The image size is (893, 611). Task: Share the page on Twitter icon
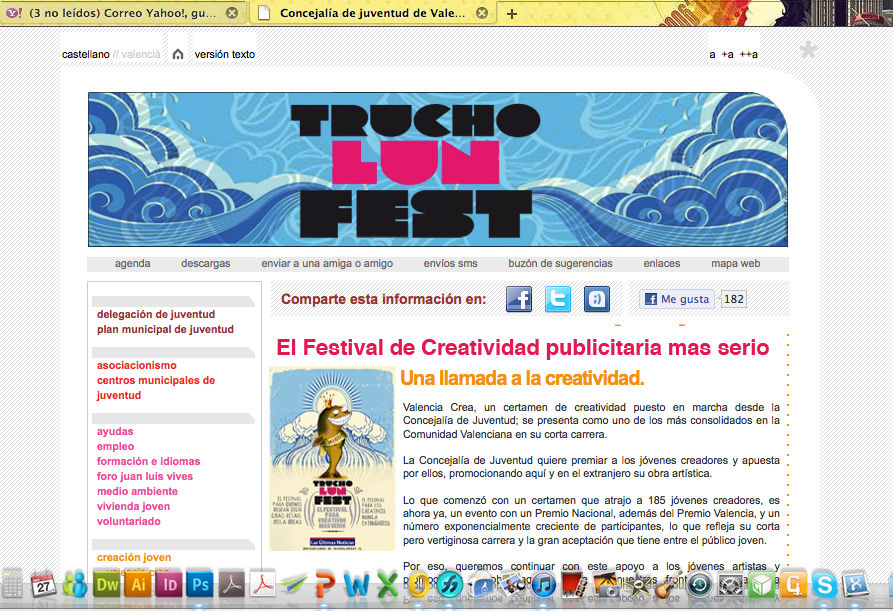(558, 299)
